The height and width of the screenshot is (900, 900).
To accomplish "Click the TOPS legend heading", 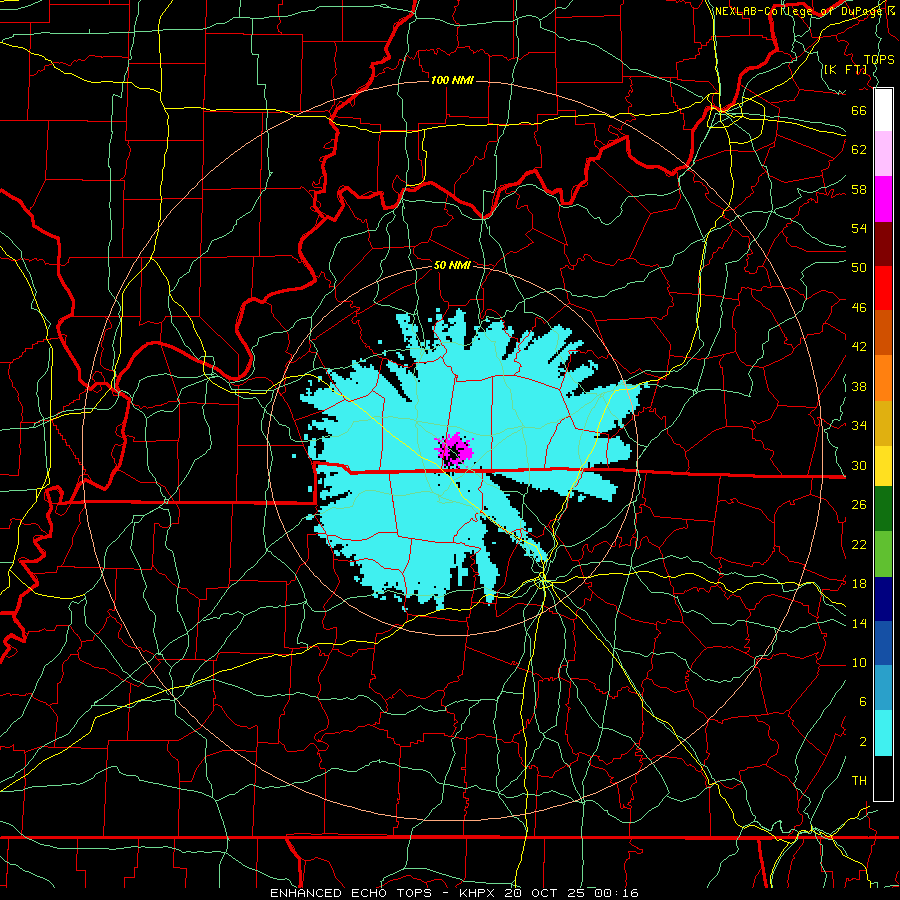I will [879, 60].
